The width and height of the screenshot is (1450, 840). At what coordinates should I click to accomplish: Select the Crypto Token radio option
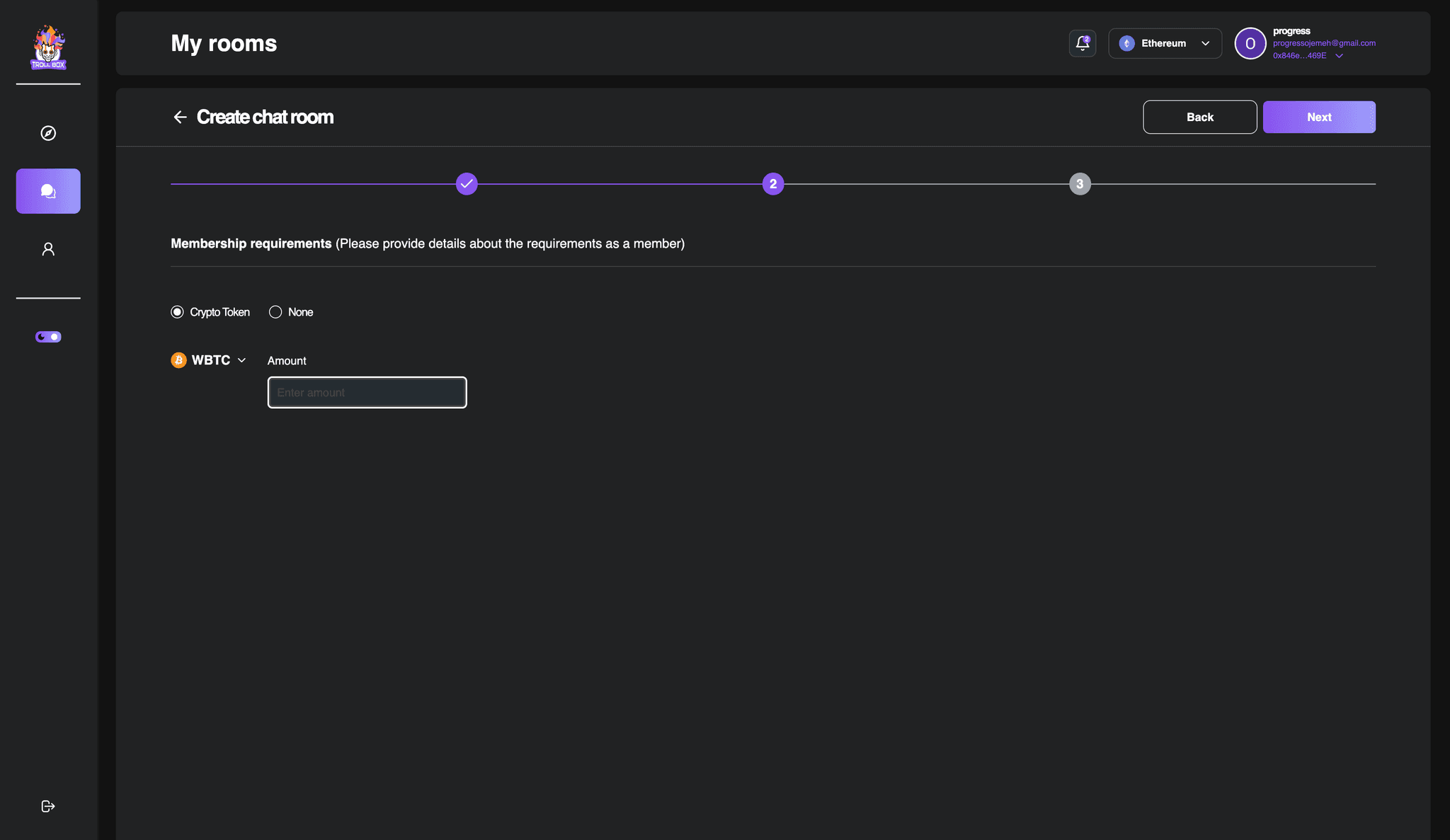[177, 312]
